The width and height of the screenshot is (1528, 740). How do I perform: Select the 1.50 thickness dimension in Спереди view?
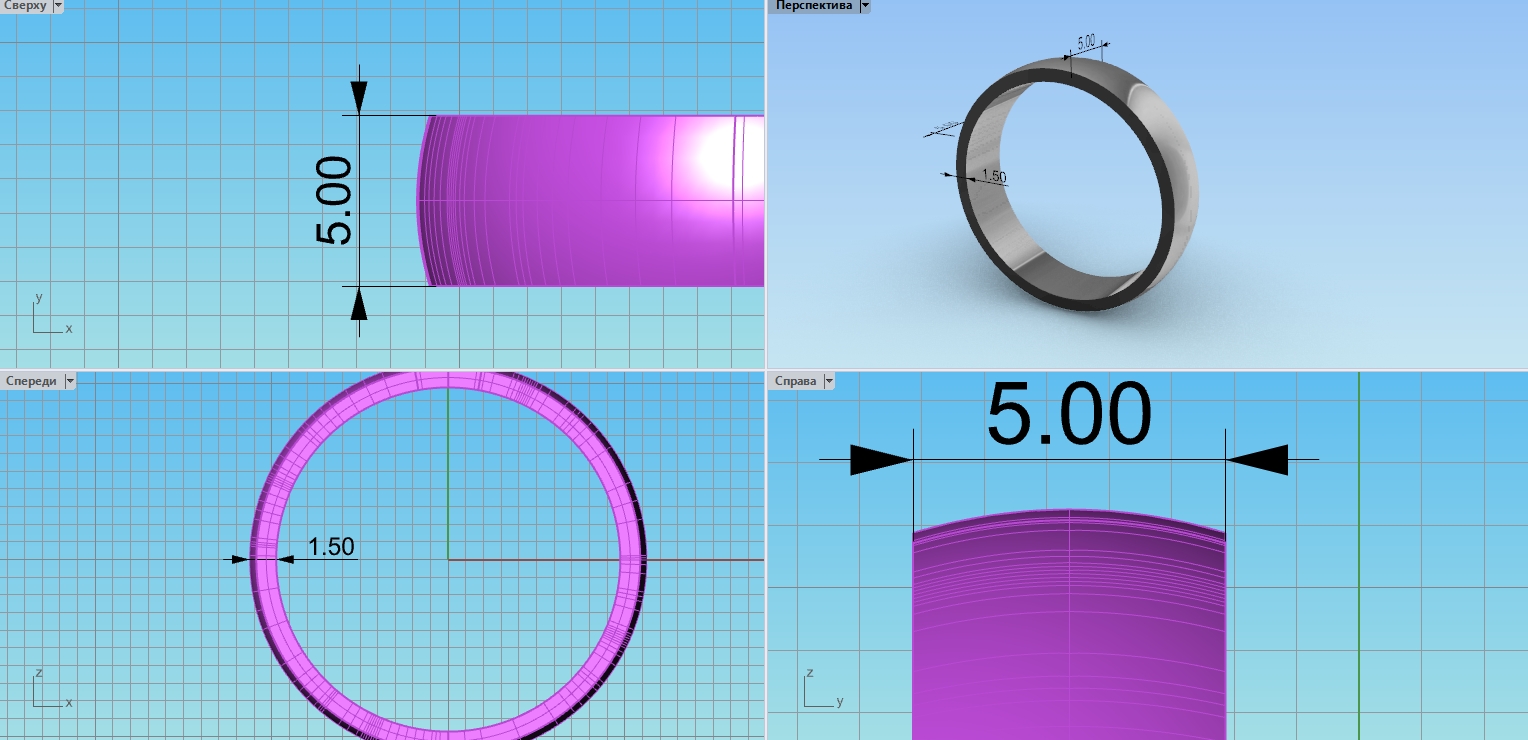[331, 547]
